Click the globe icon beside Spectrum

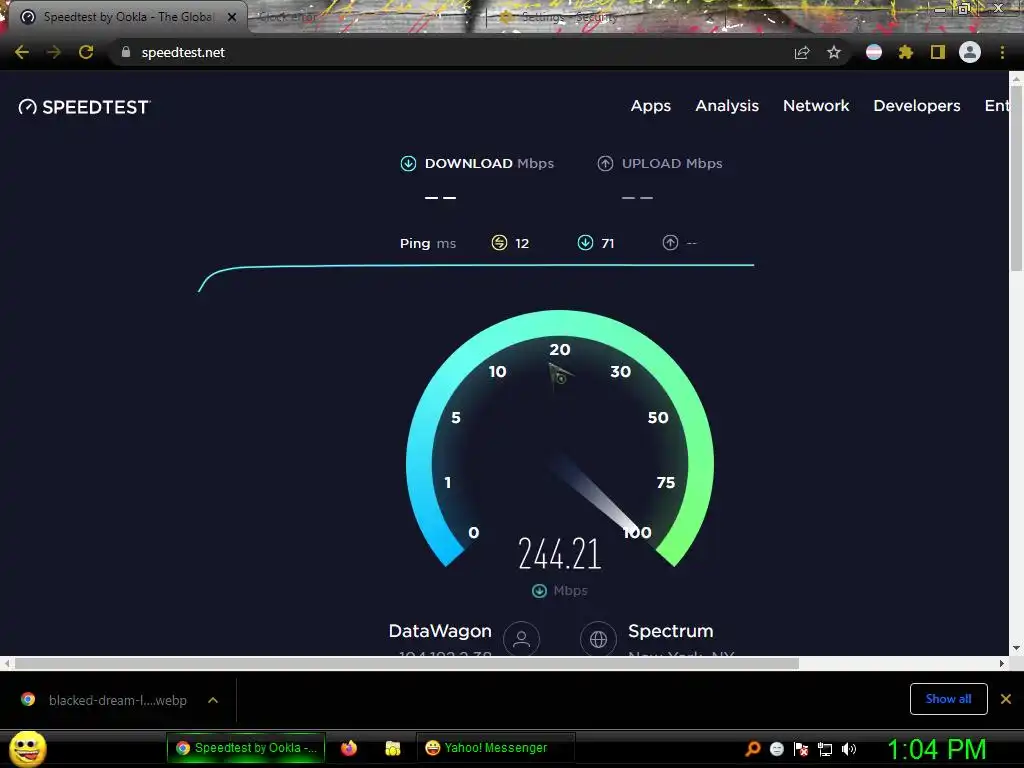point(598,638)
